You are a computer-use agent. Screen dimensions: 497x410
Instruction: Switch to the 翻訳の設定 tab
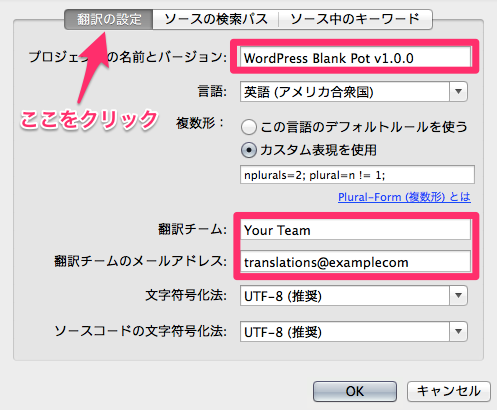(109, 19)
